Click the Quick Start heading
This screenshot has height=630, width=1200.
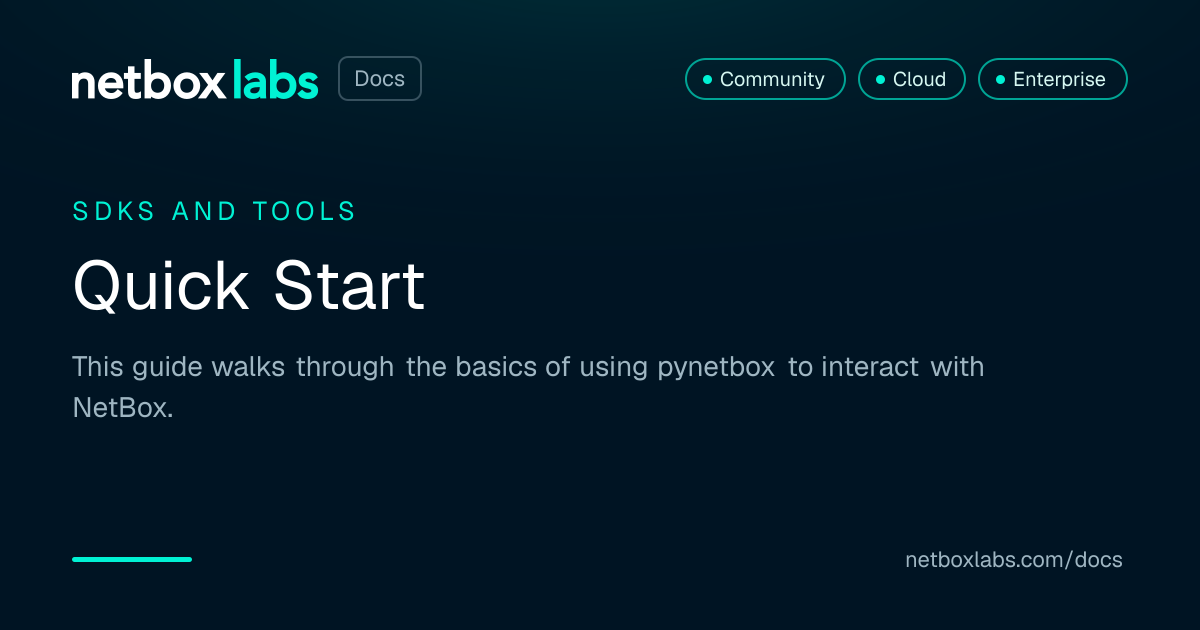249,286
